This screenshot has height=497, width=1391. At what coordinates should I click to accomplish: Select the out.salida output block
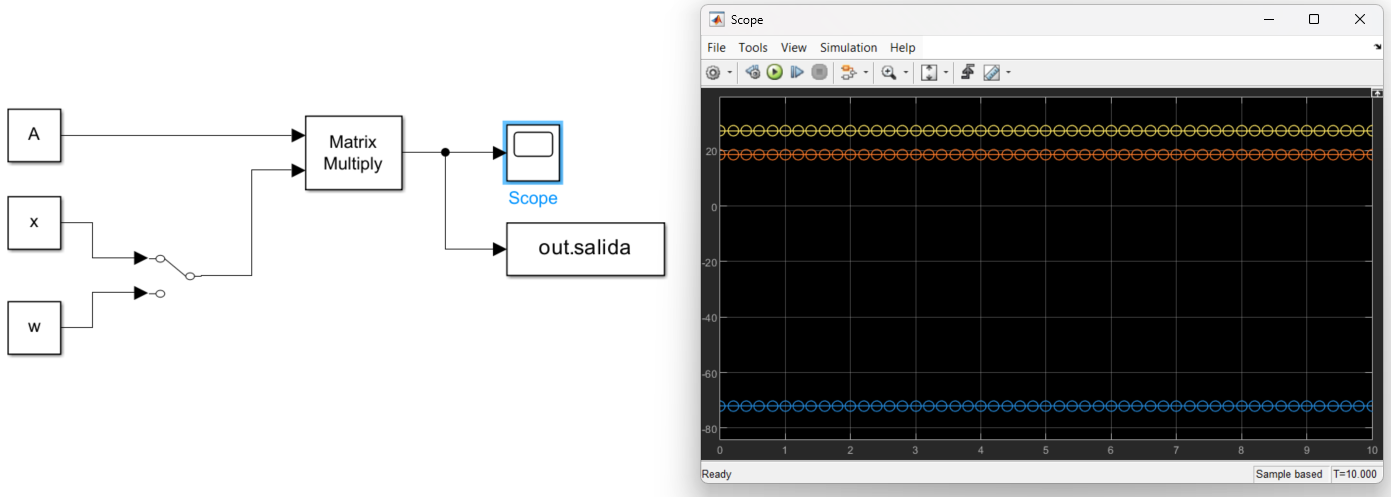point(585,249)
